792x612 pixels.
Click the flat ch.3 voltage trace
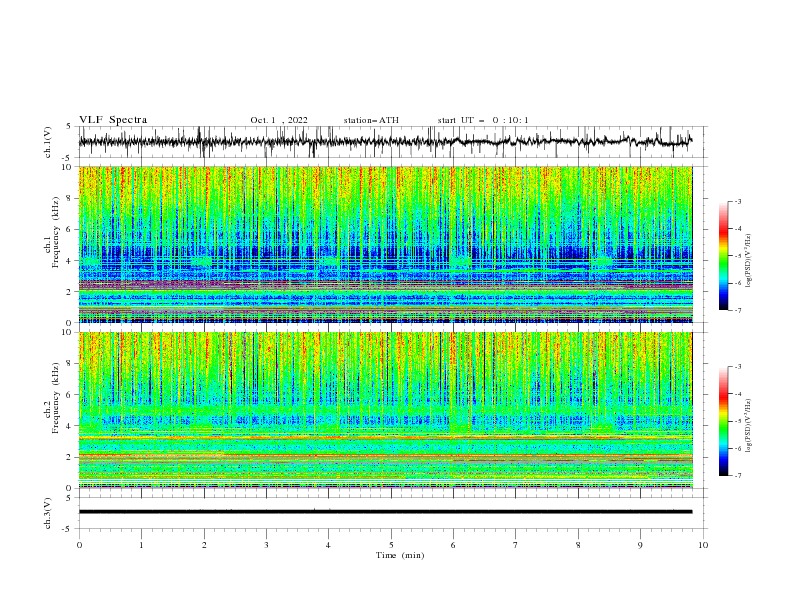(385, 512)
